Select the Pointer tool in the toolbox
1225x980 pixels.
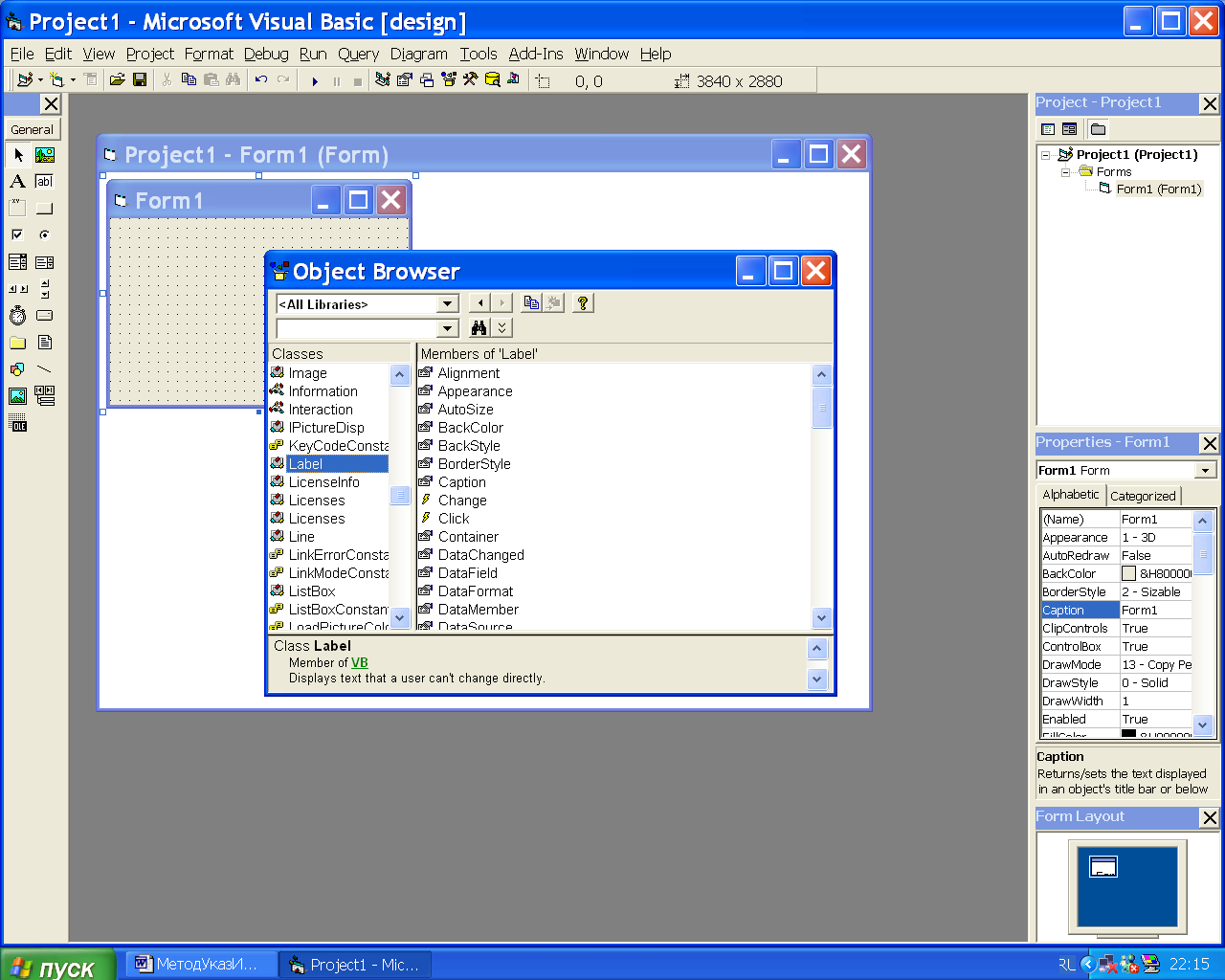click(17, 154)
